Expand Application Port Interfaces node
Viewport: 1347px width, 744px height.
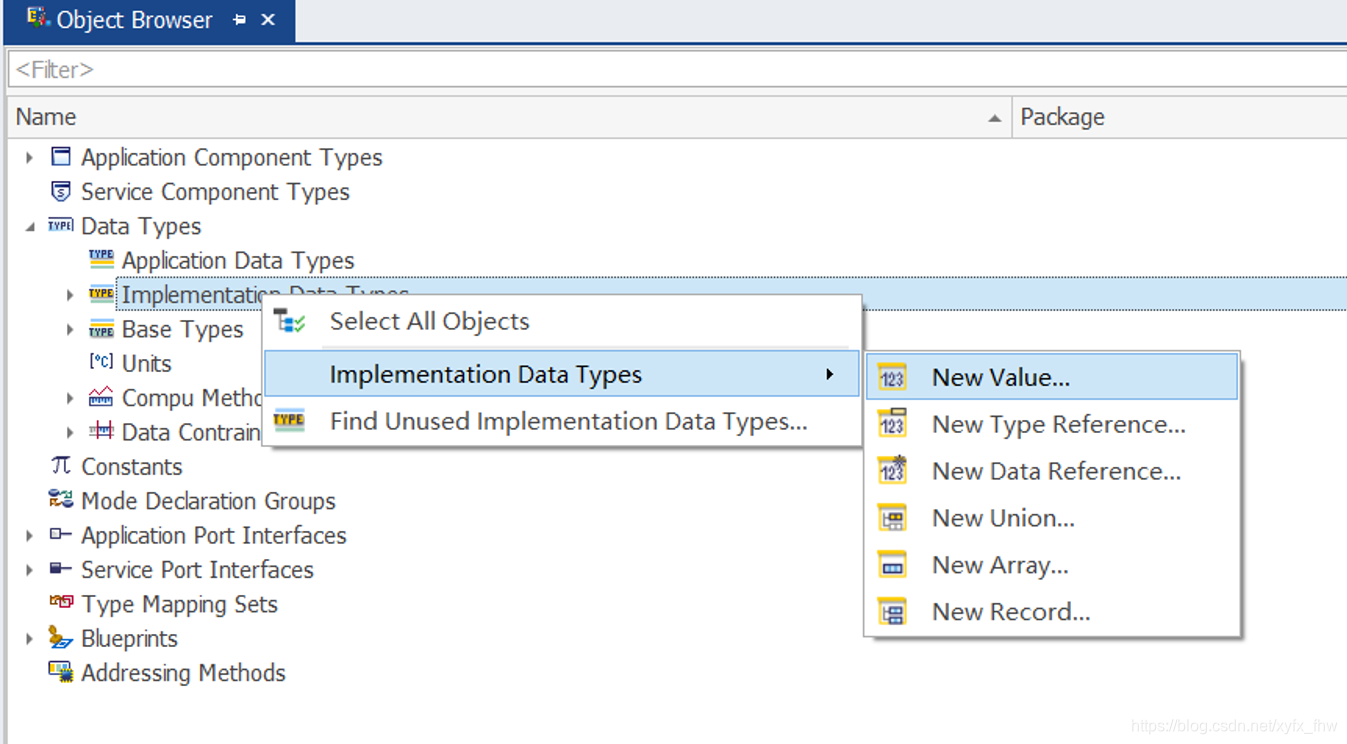[30, 536]
